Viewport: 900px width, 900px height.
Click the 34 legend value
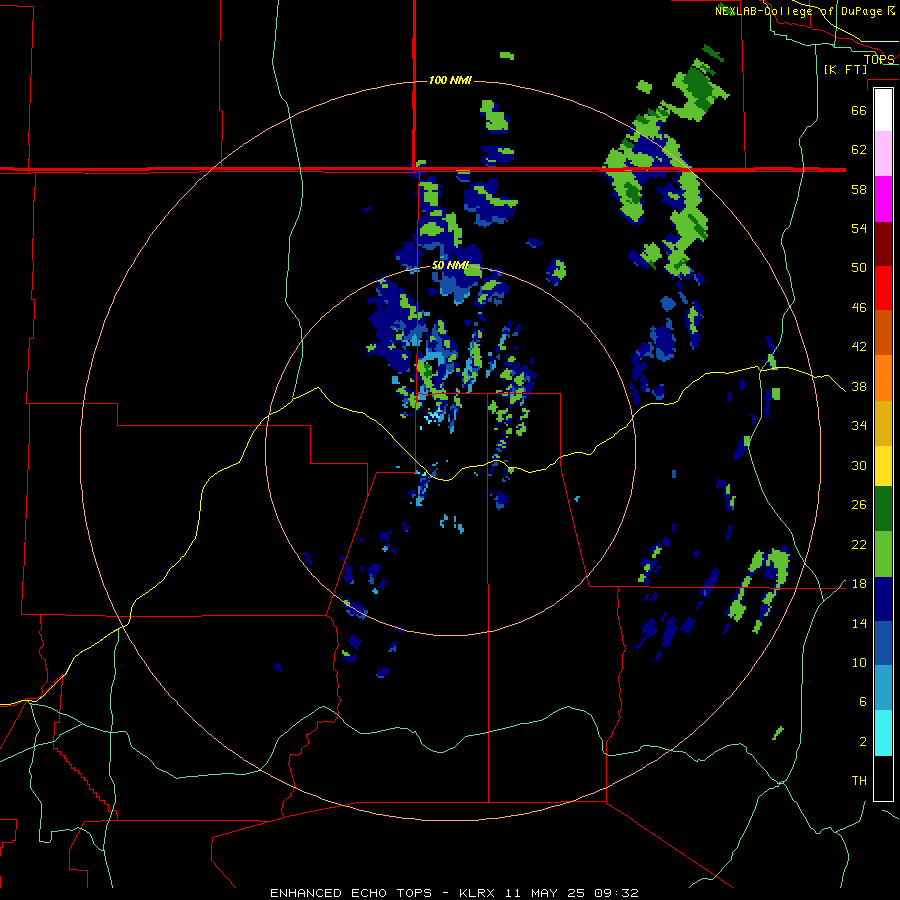[859, 426]
